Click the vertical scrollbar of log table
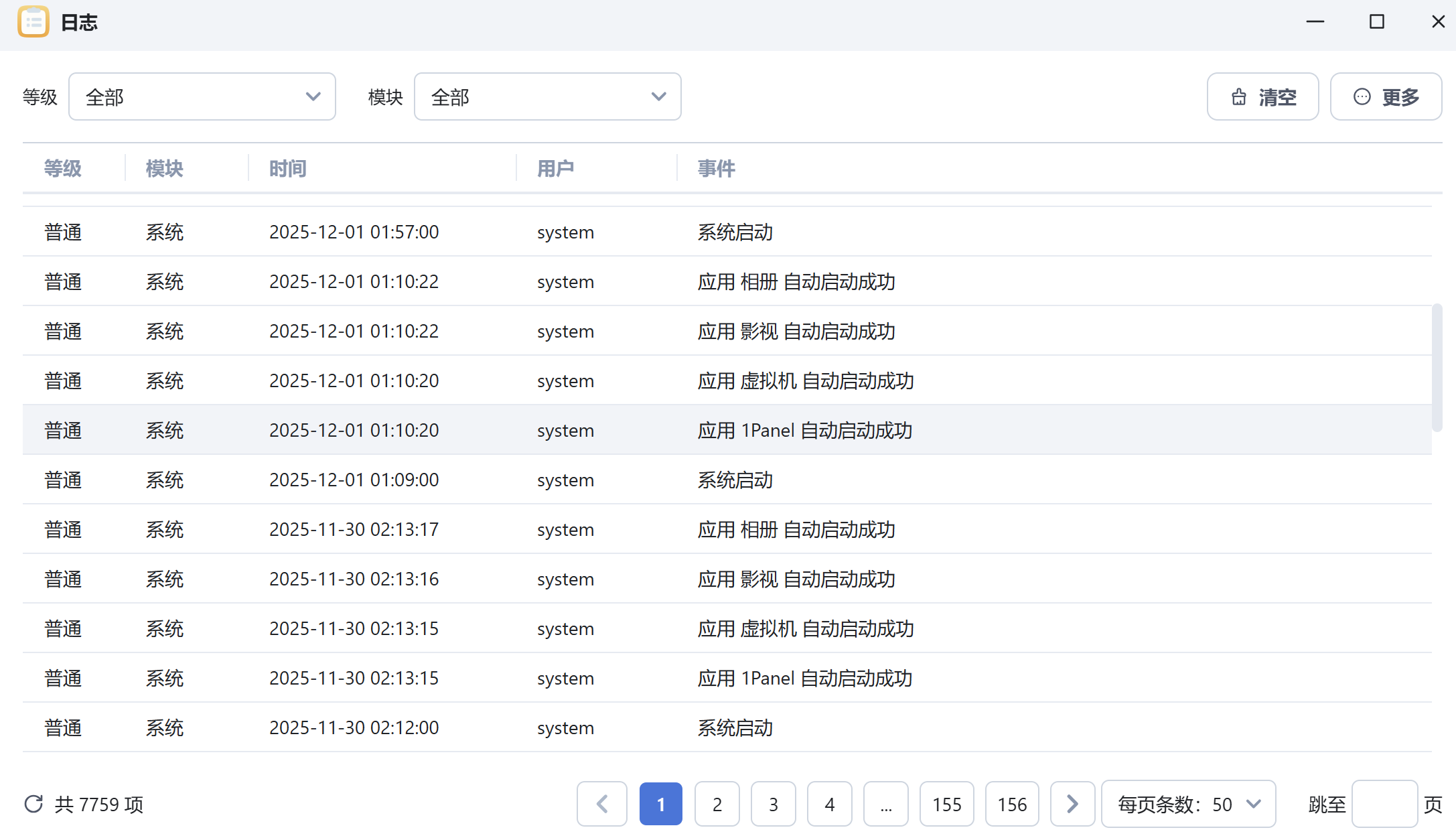 [1437, 367]
